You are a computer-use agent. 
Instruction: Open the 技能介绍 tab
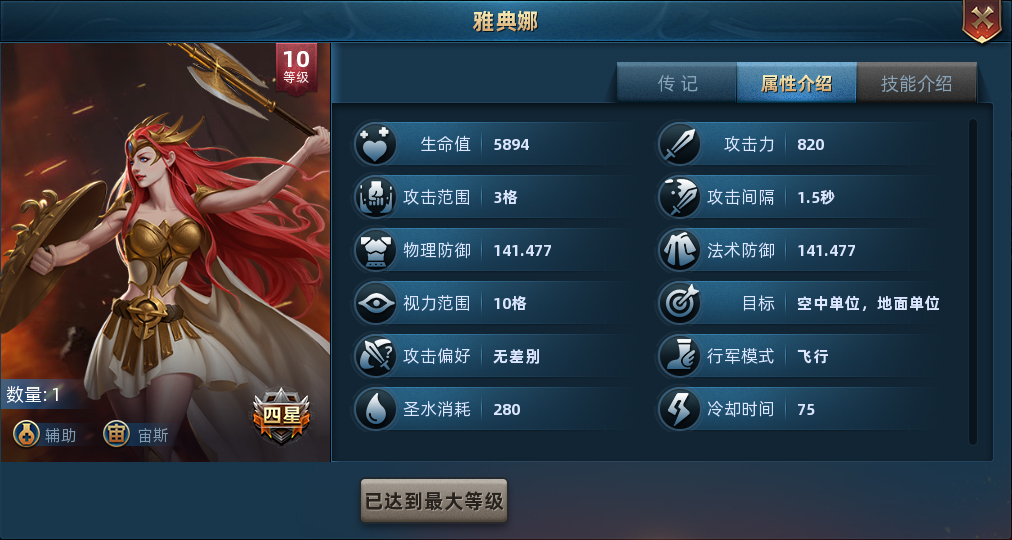[x=916, y=83]
